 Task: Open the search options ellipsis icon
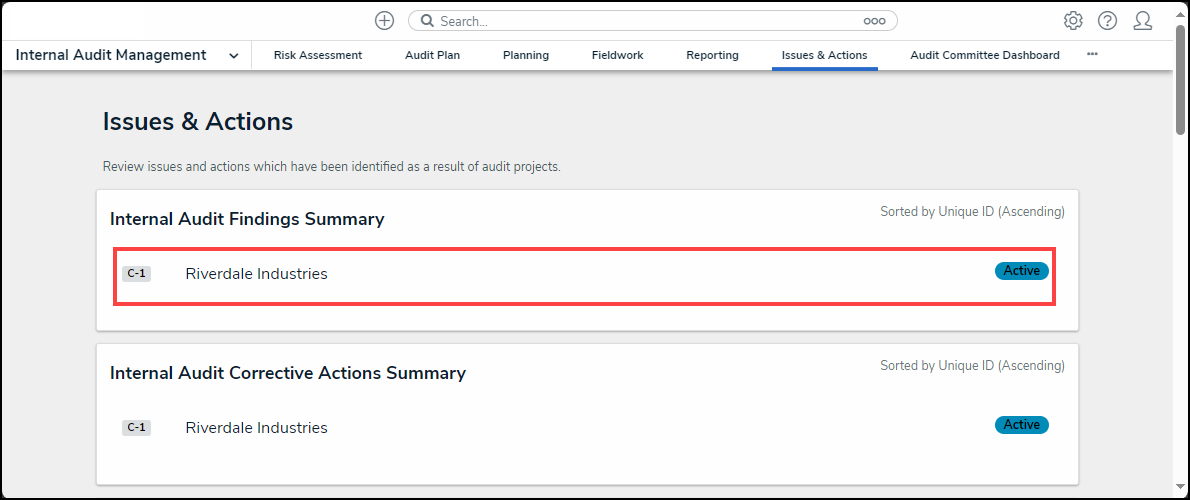click(x=874, y=21)
